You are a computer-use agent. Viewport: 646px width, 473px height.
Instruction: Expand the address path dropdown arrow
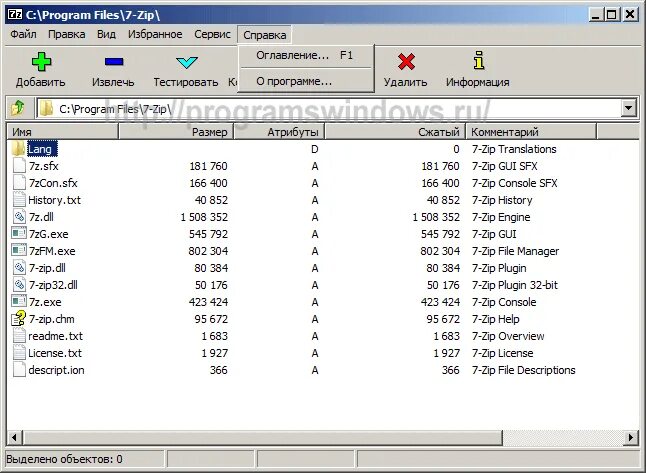pos(628,109)
